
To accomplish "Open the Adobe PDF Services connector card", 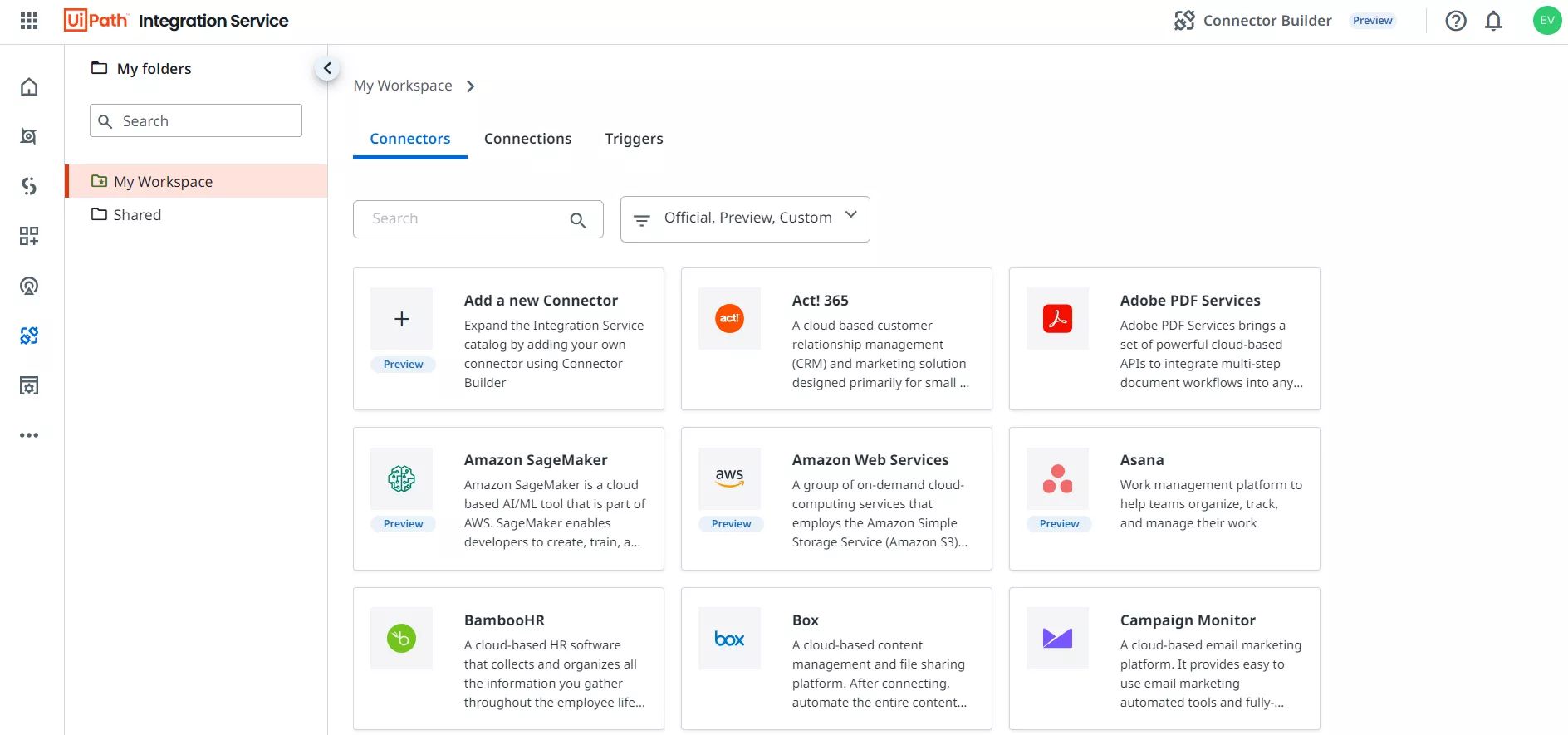I will coord(1164,339).
